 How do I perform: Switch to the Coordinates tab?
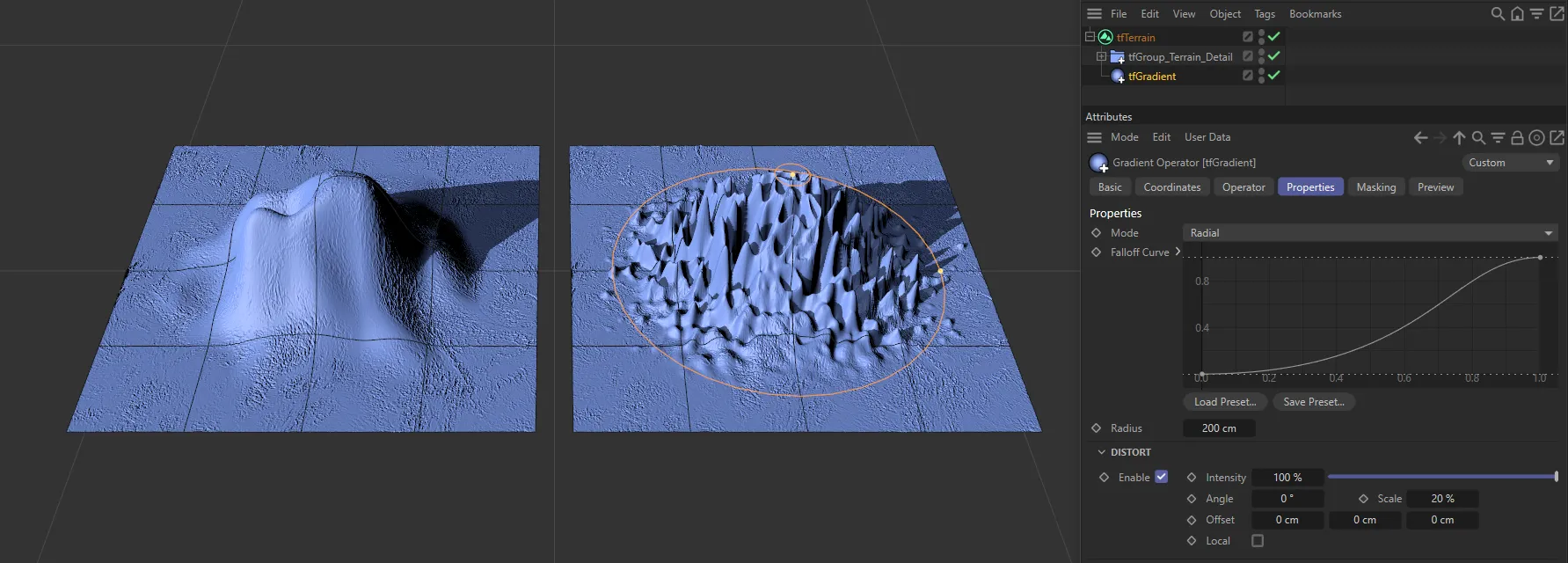click(1172, 187)
